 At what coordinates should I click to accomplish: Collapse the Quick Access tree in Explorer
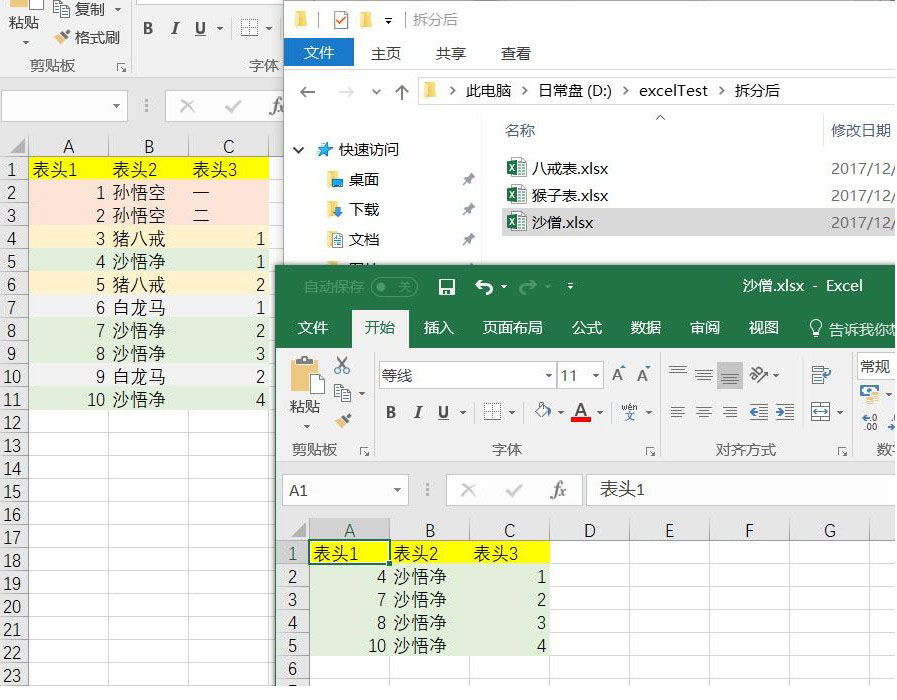point(298,150)
